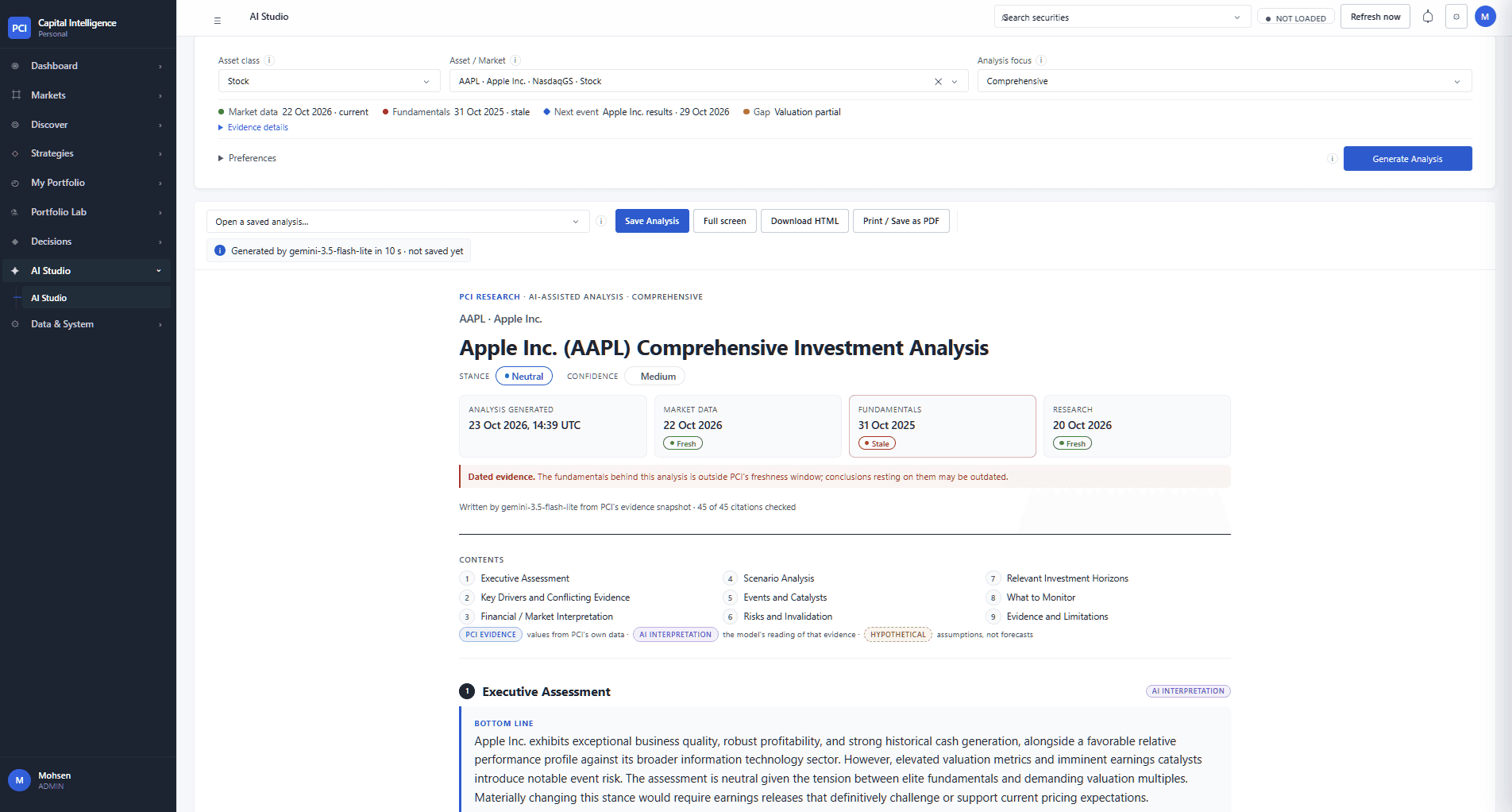Image resolution: width=1512 pixels, height=812 pixels.
Task: Toggle the theme icon beside the bell
Action: pyautogui.click(x=1456, y=17)
